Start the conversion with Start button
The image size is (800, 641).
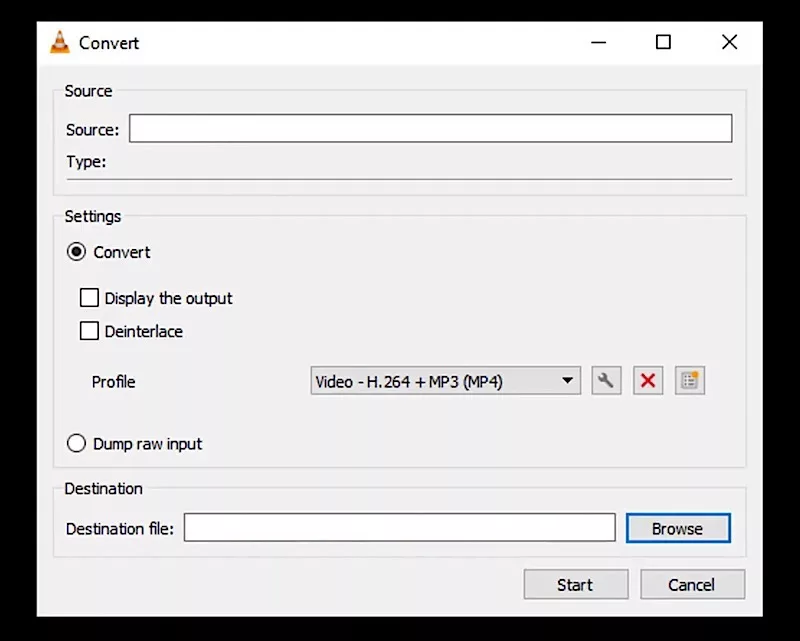[x=575, y=585]
